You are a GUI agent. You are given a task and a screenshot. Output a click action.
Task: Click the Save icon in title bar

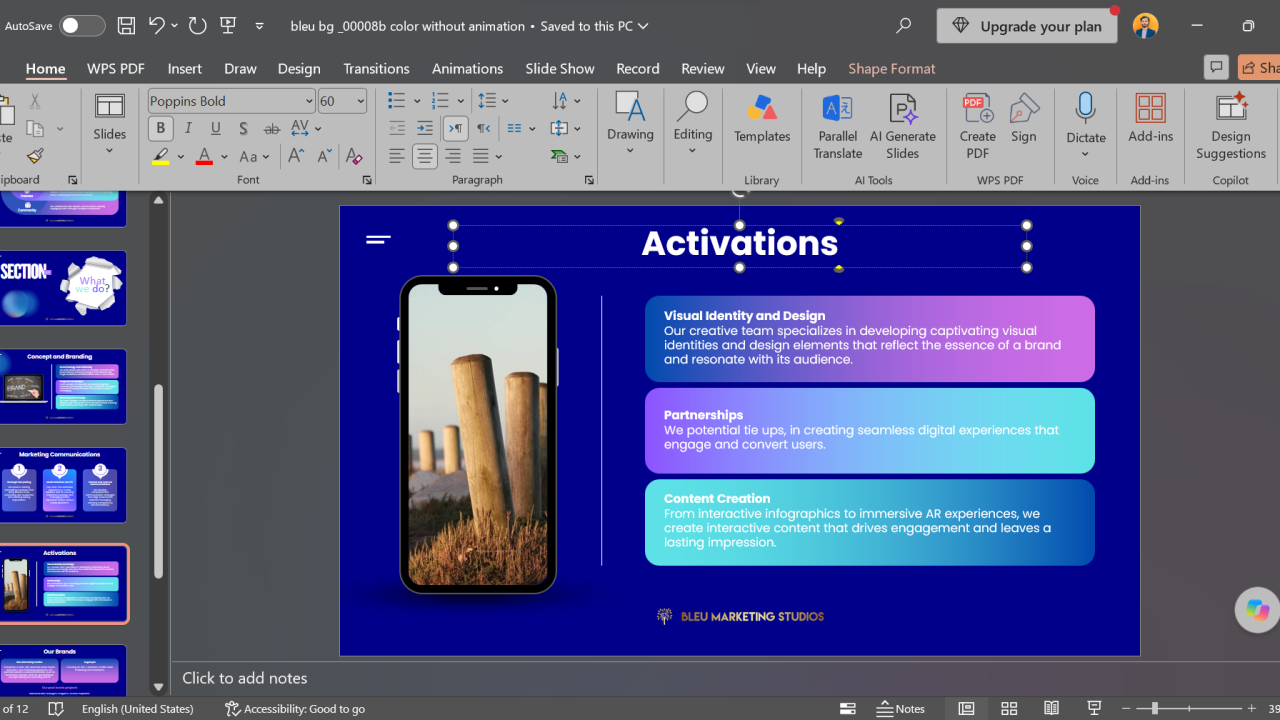[x=126, y=26]
